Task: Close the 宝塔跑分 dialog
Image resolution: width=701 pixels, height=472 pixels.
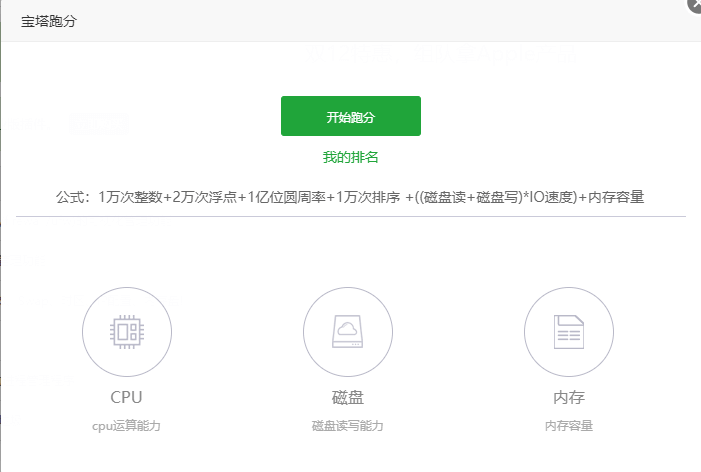Action: (696, 4)
